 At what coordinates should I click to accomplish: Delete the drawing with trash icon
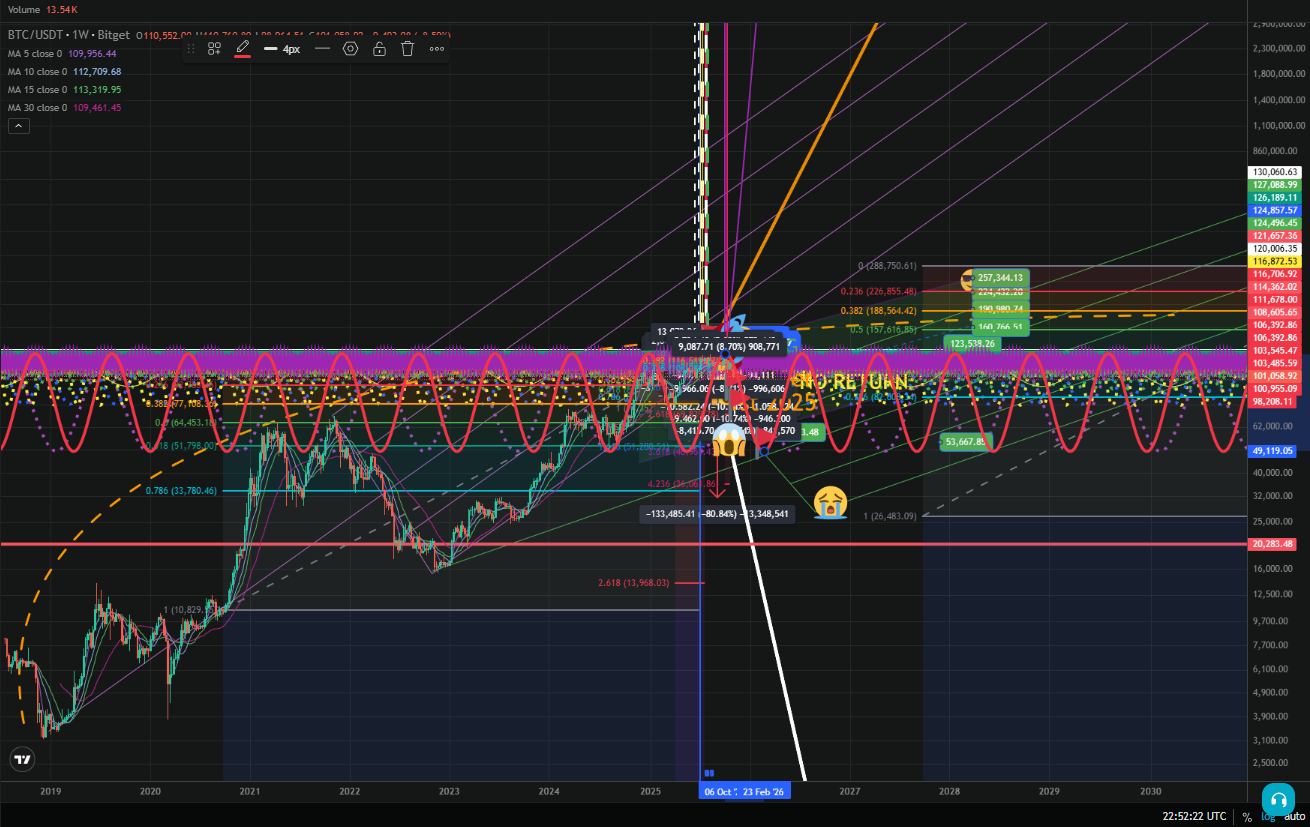pos(407,48)
